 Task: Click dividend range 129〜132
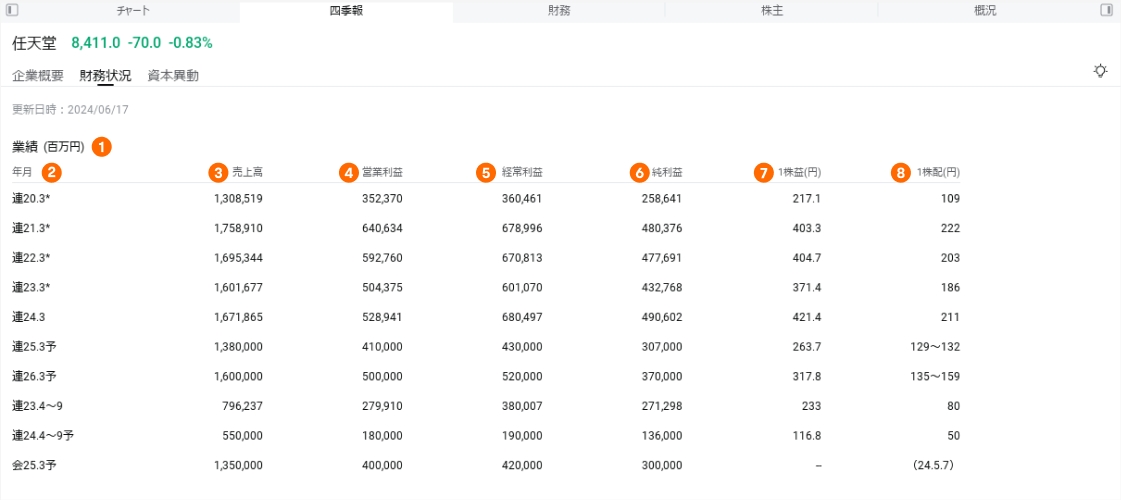(x=935, y=346)
